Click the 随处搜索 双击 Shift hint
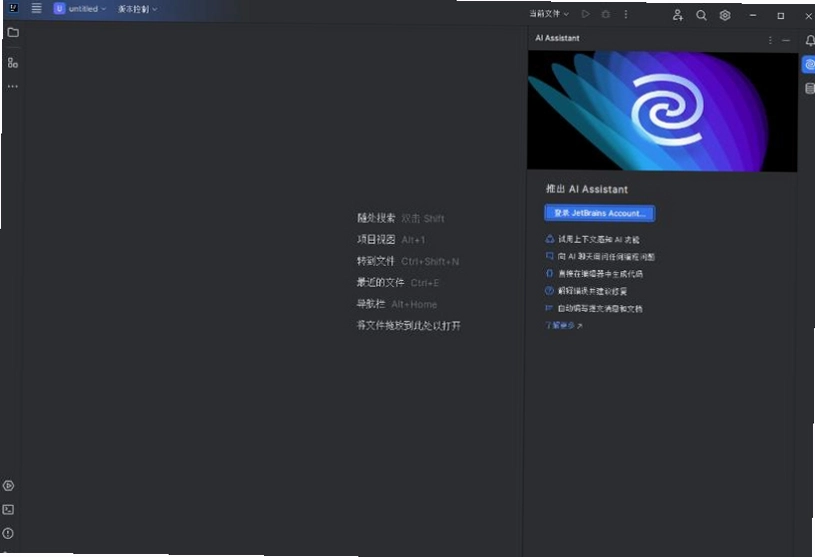Image resolution: width=815 pixels, height=557 pixels. click(x=401, y=218)
